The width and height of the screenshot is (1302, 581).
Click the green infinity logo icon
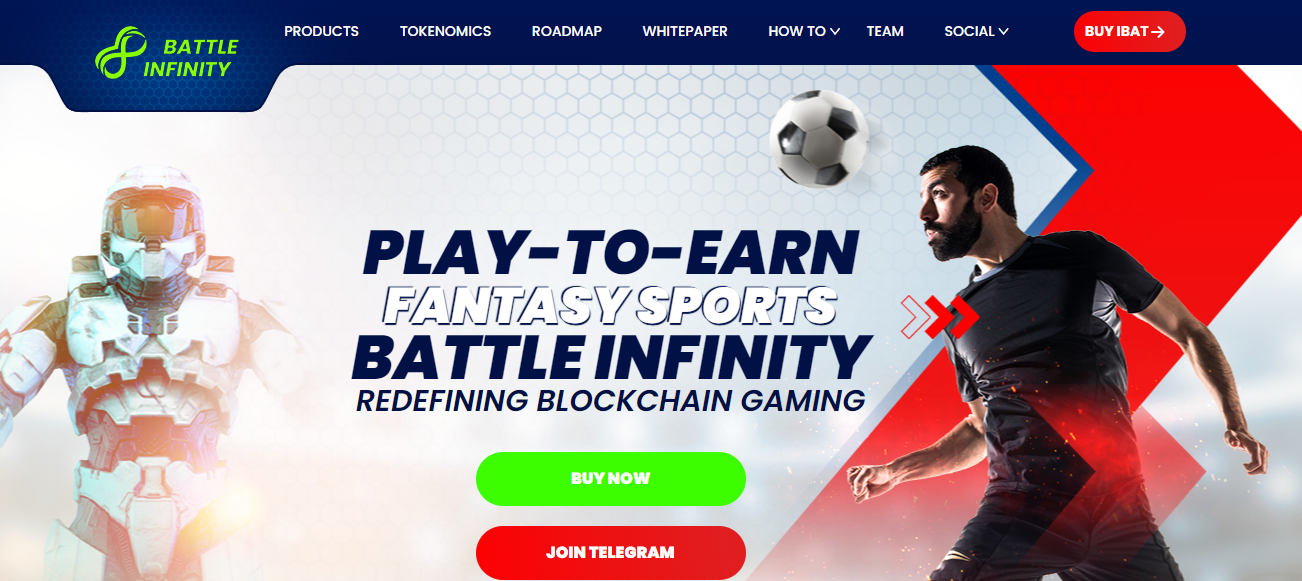coord(115,52)
